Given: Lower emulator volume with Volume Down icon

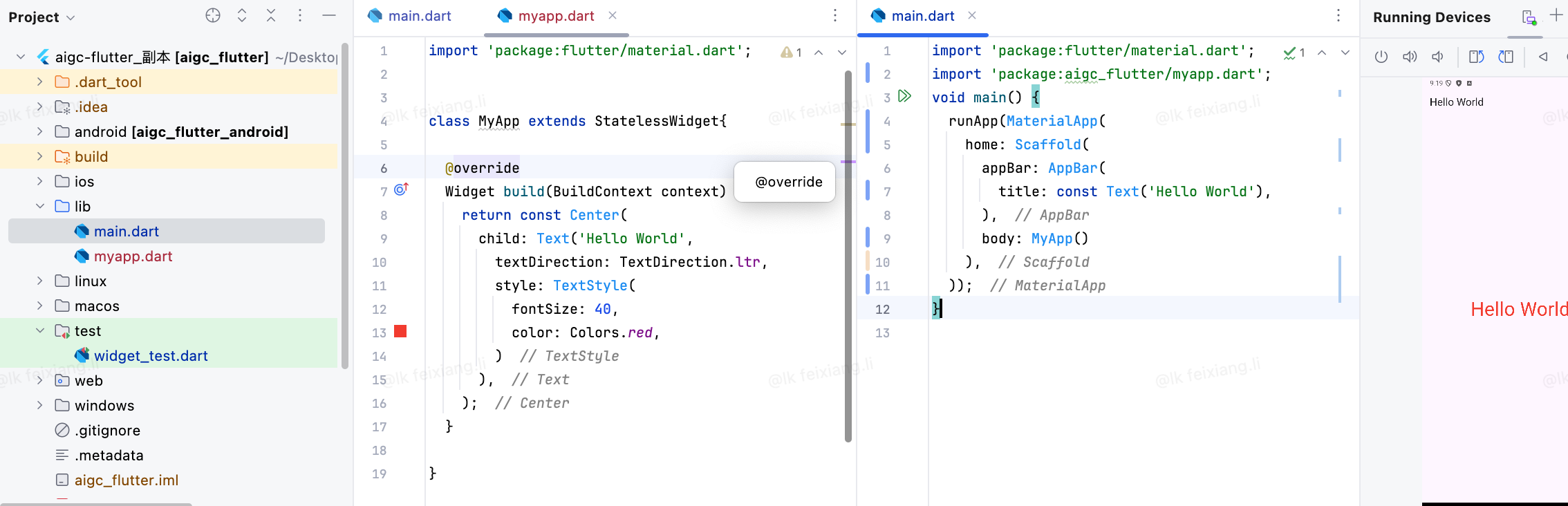Looking at the screenshot, I should point(1437,57).
